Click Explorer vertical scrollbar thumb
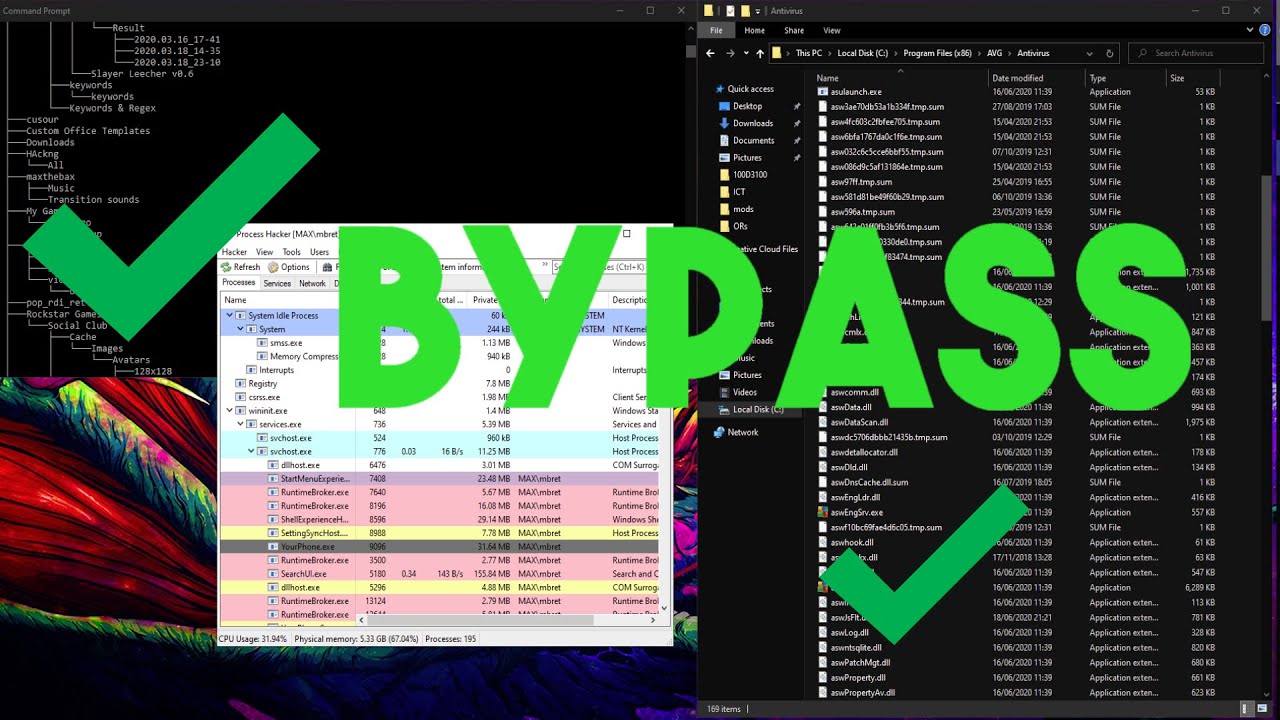1280x720 pixels. [x=1267, y=248]
